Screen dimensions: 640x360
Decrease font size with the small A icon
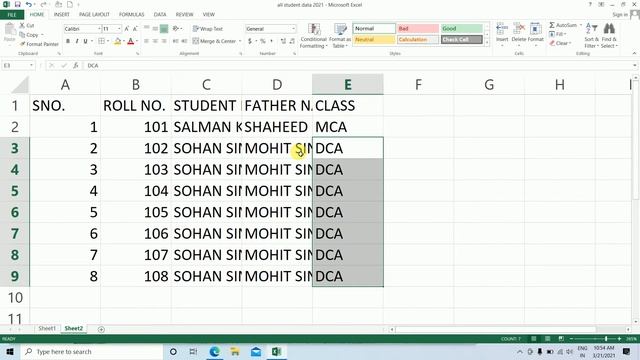pos(135,29)
